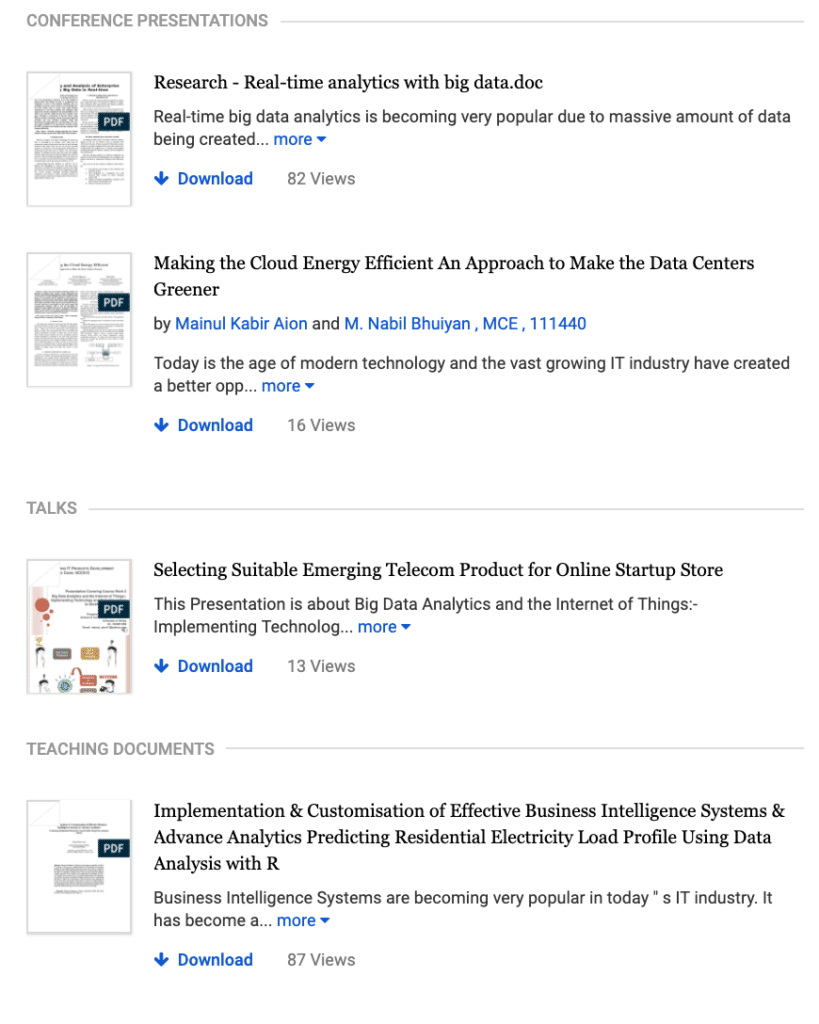The image size is (819, 1024).
Task: Open author profile Mainul Kabir Aion
Action: pos(241,324)
